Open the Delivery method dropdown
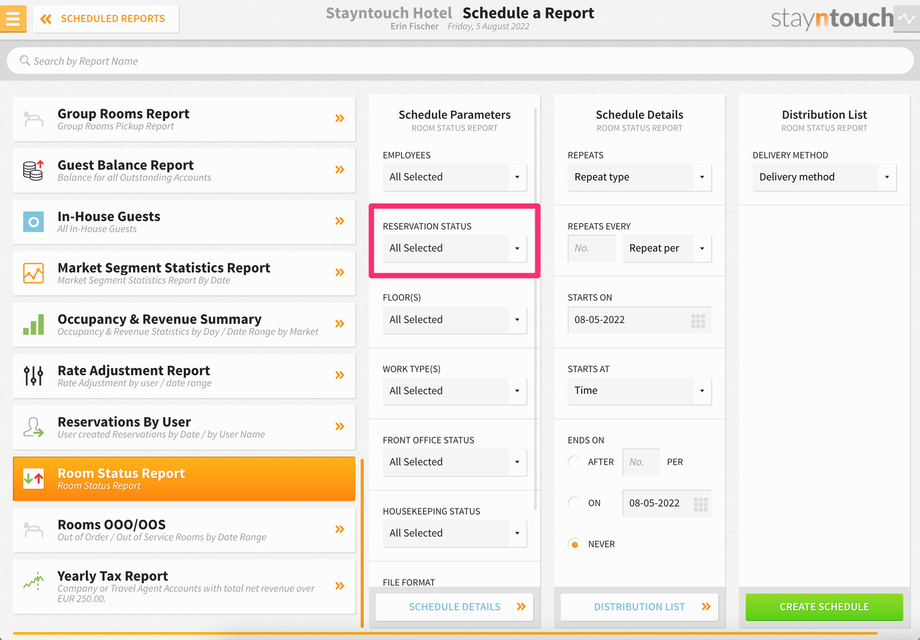The height and width of the screenshot is (640, 920). click(824, 177)
